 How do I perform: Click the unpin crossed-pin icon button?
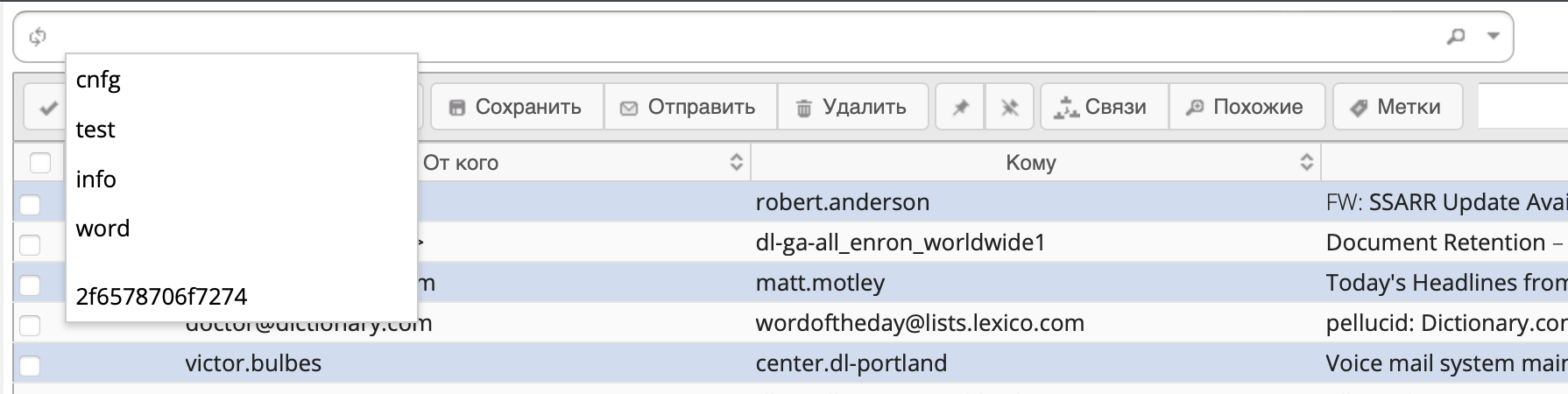click(1009, 107)
